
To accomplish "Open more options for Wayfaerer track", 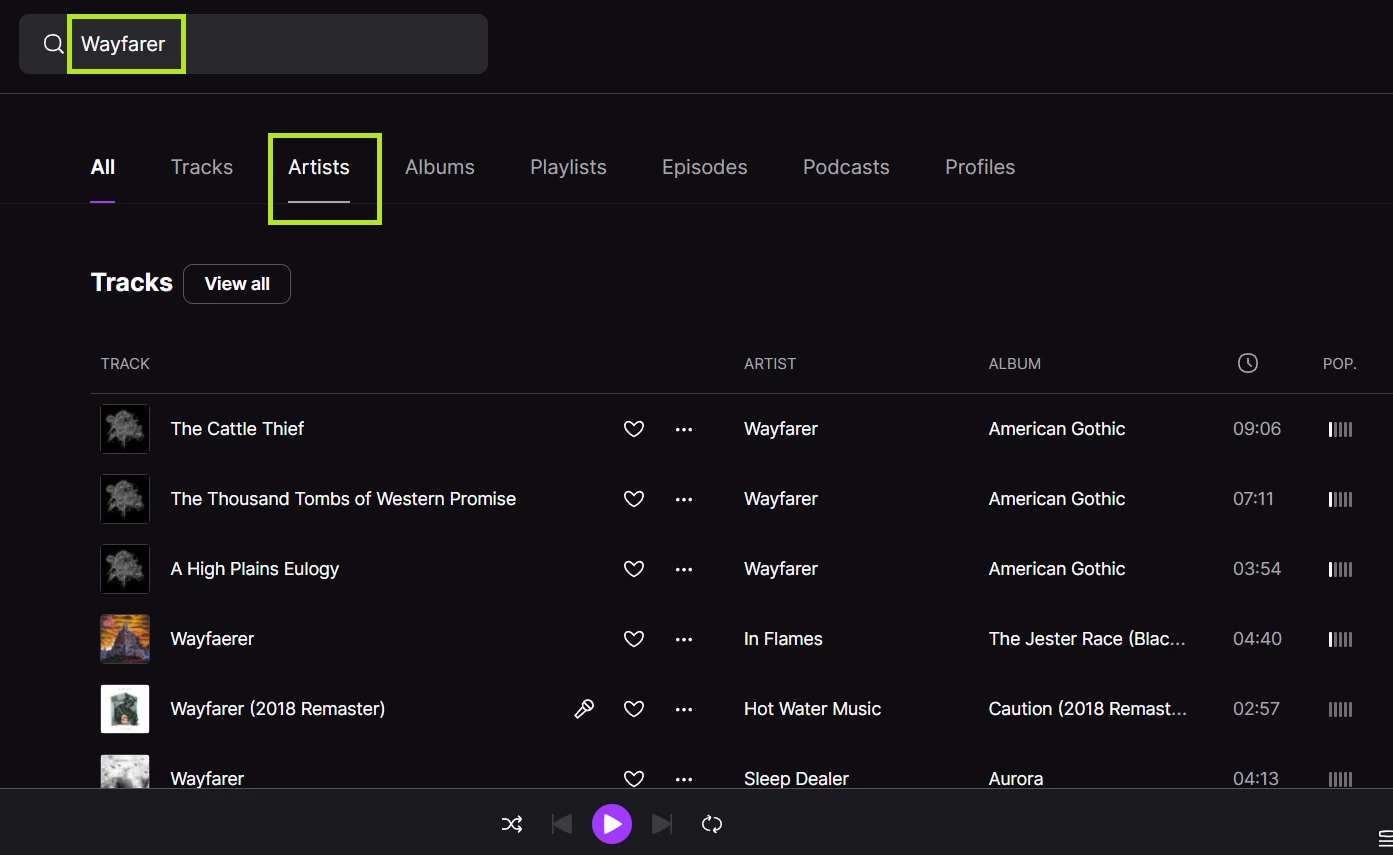I will [x=684, y=639].
